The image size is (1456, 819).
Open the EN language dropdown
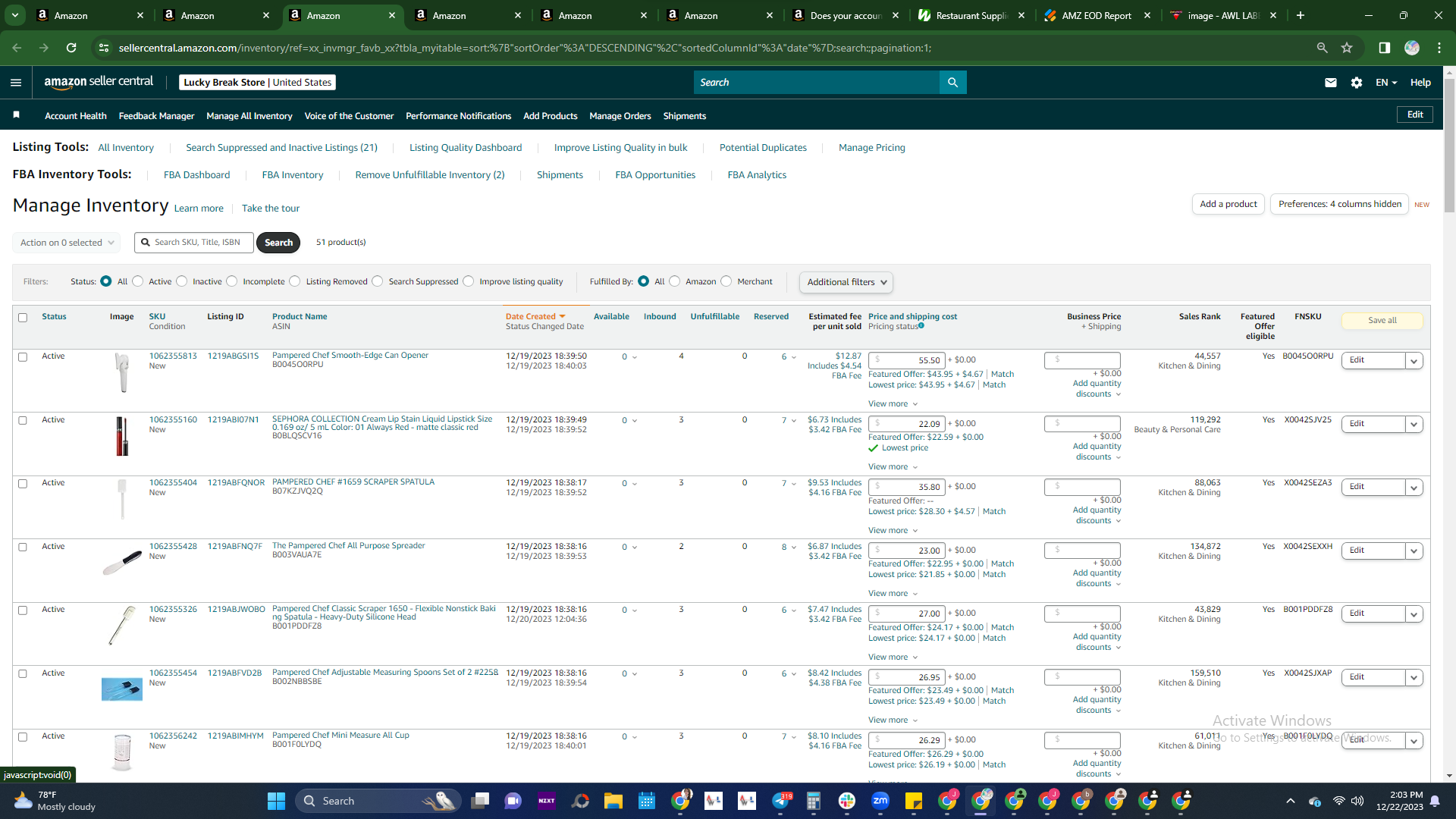[x=1386, y=83]
